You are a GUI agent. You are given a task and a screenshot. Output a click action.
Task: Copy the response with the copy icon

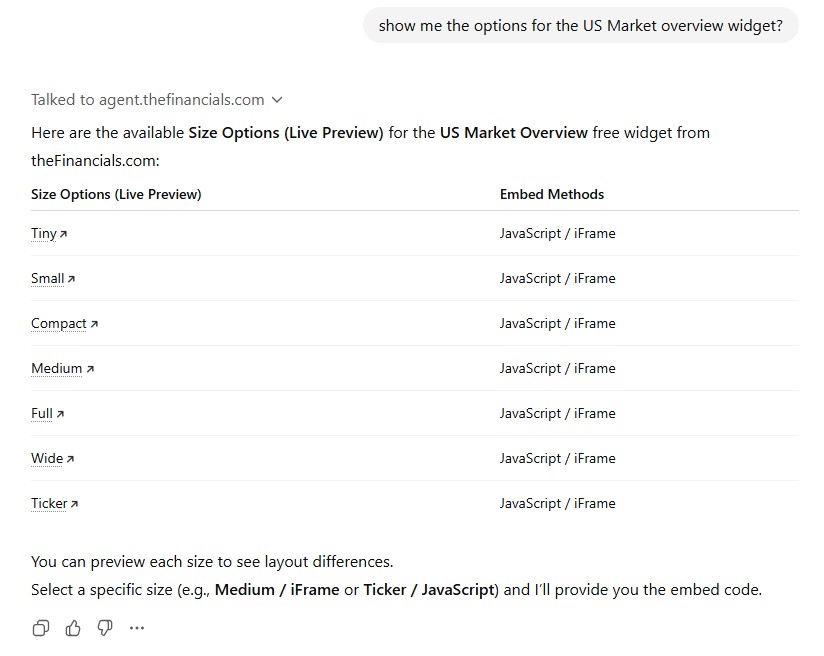[41, 628]
